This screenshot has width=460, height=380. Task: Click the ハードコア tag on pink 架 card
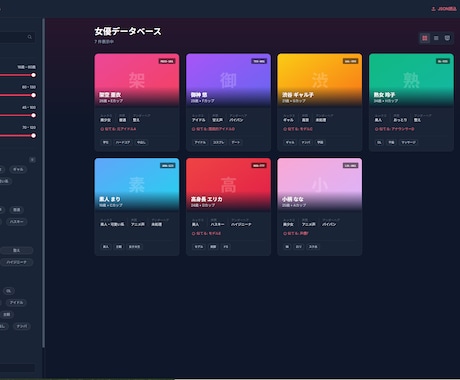123,142
